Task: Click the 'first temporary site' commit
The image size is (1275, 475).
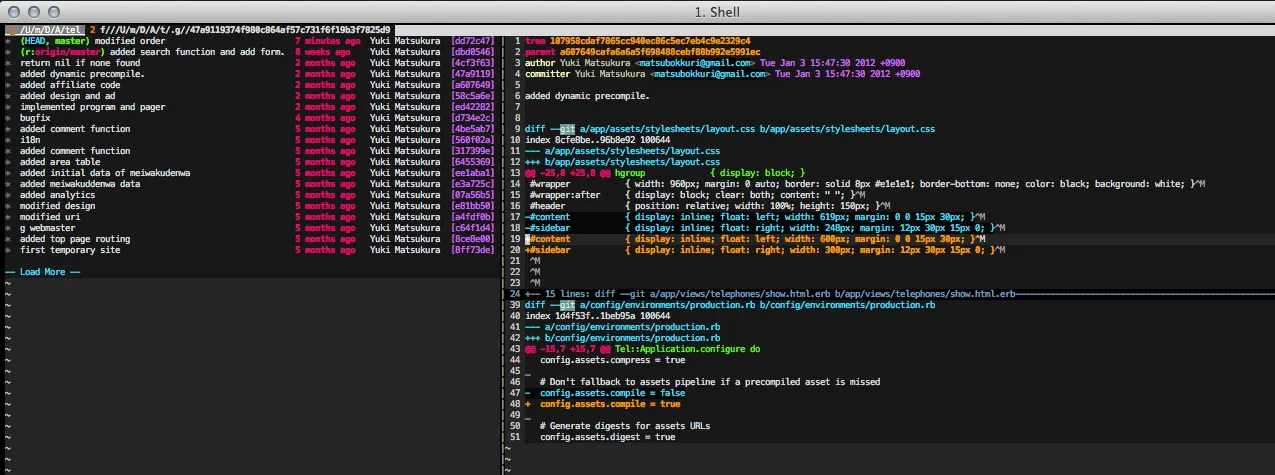Action: [70, 250]
